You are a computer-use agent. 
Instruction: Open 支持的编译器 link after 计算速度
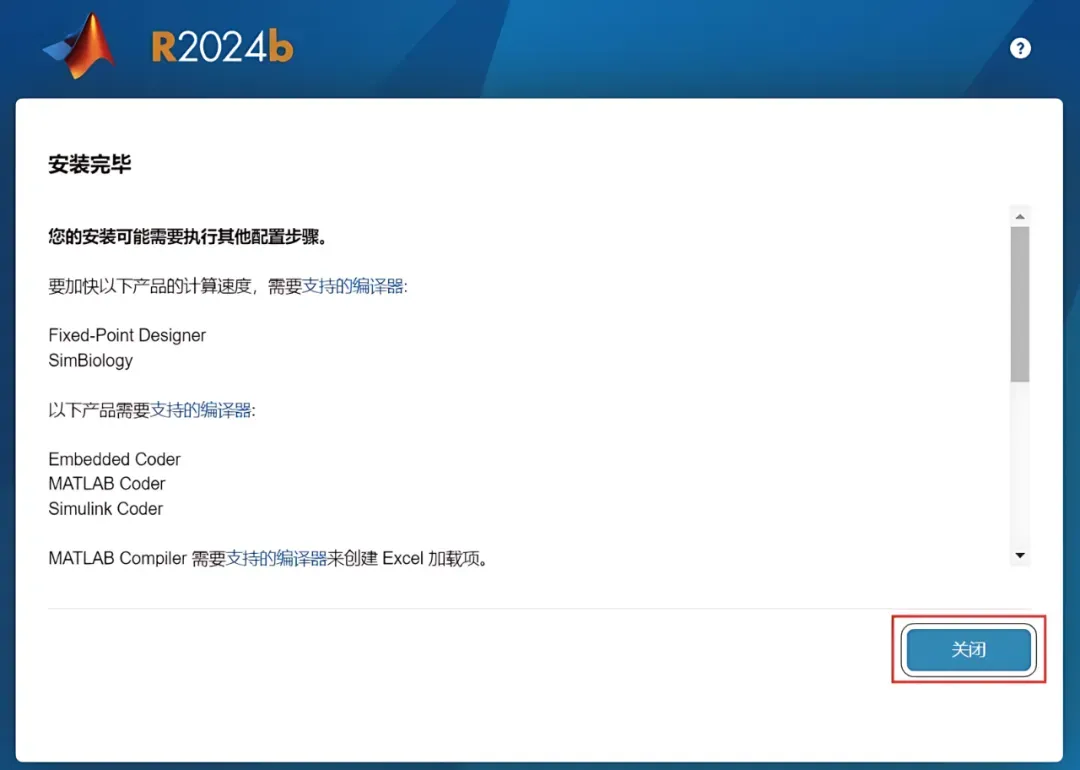(x=353, y=286)
